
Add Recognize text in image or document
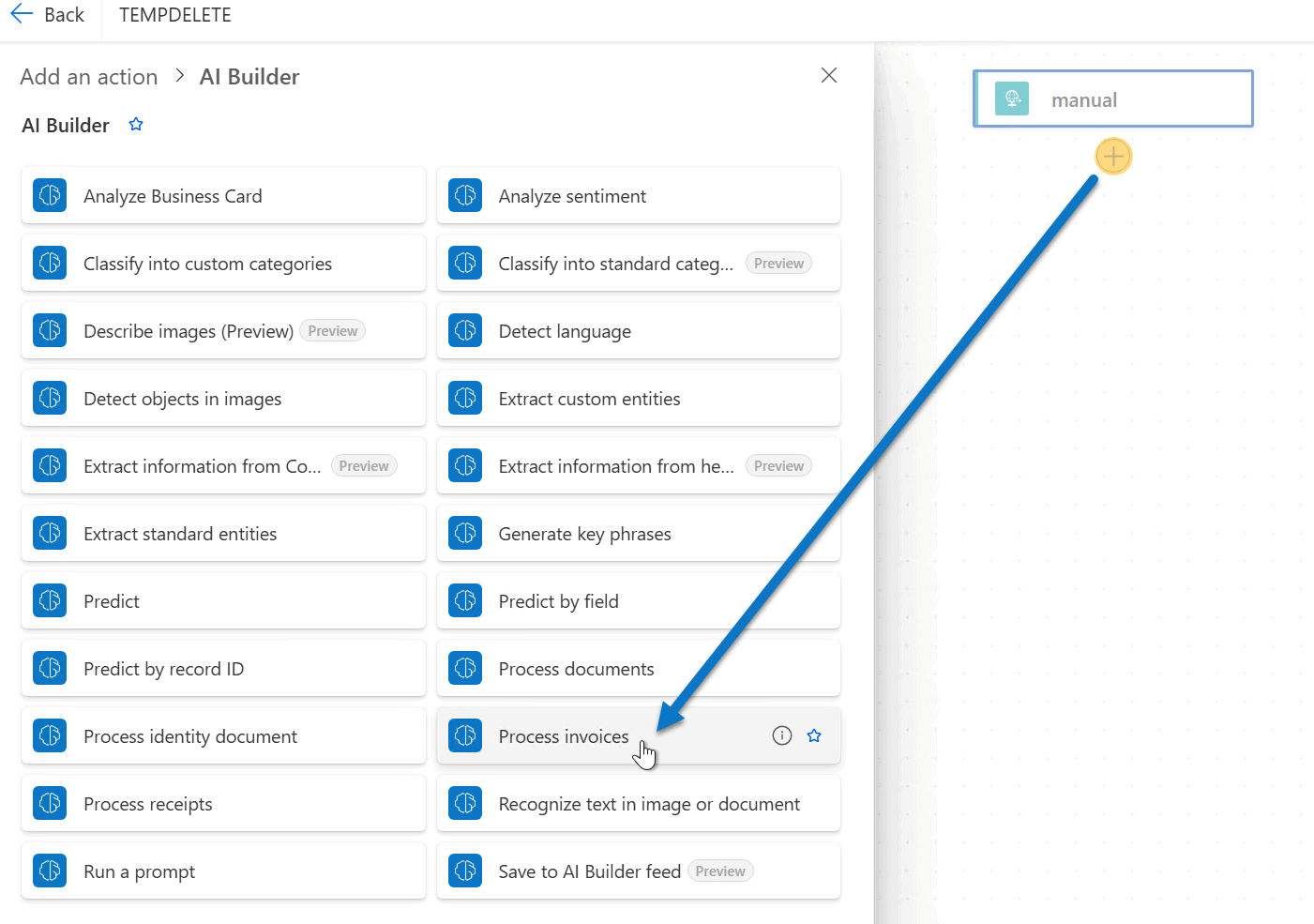(639, 803)
